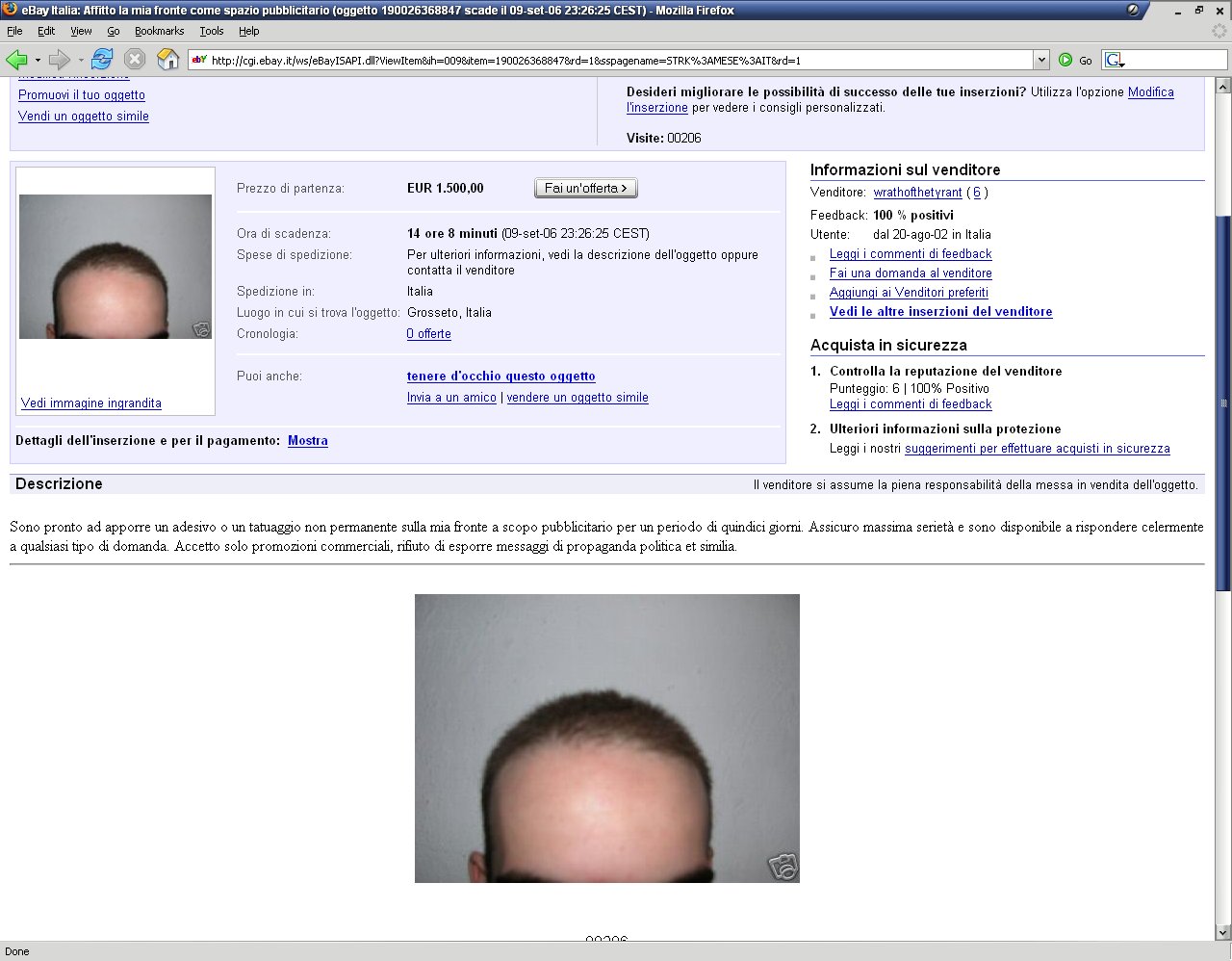Click the Promuovi il tuo oggetto link
Image resolution: width=1232 pixels, height=961 pixels.
coord(82,94)
